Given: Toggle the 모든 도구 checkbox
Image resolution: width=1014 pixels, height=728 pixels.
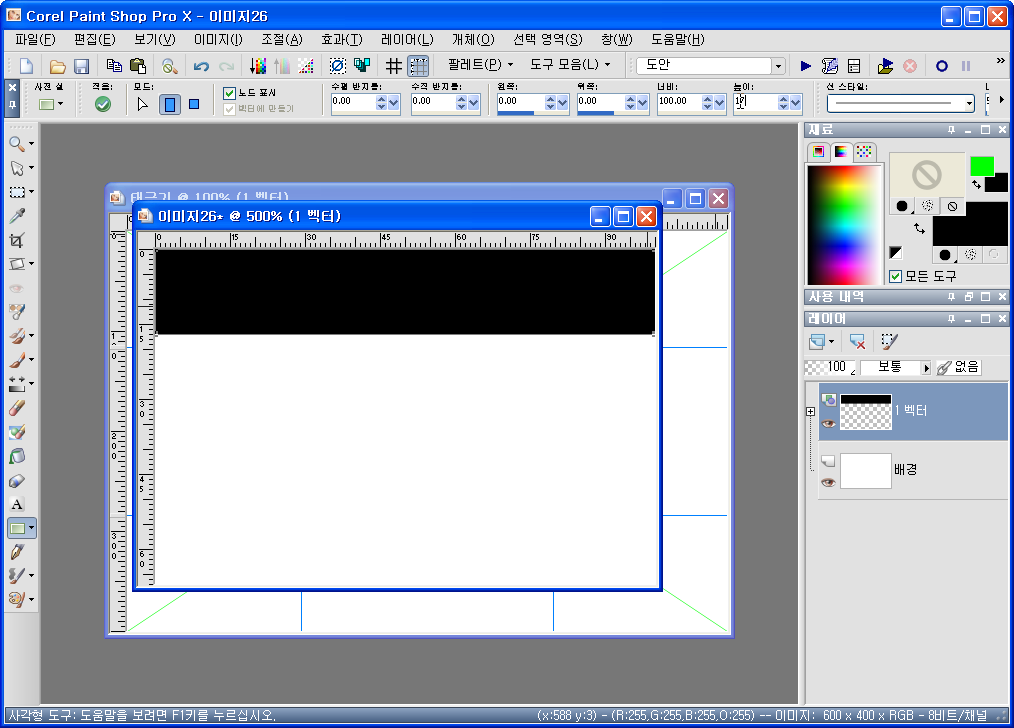Looking at the screenshot, I should [x=895, y=277].
